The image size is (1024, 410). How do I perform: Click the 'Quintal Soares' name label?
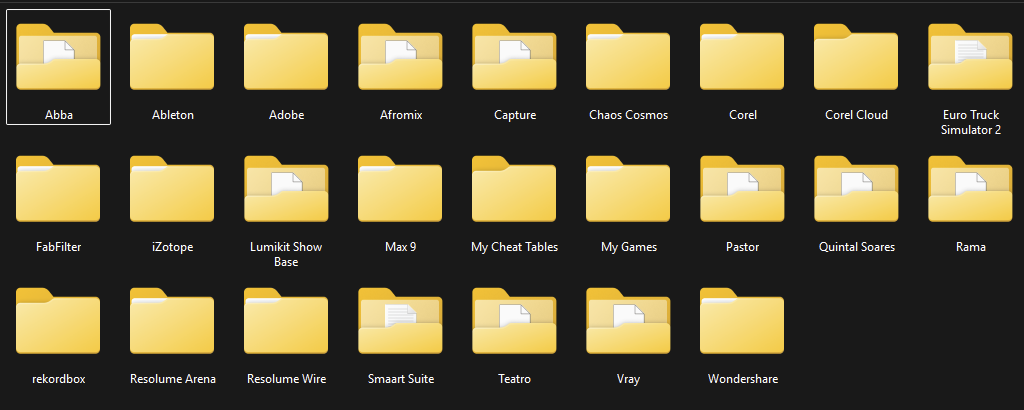(857, 247)
